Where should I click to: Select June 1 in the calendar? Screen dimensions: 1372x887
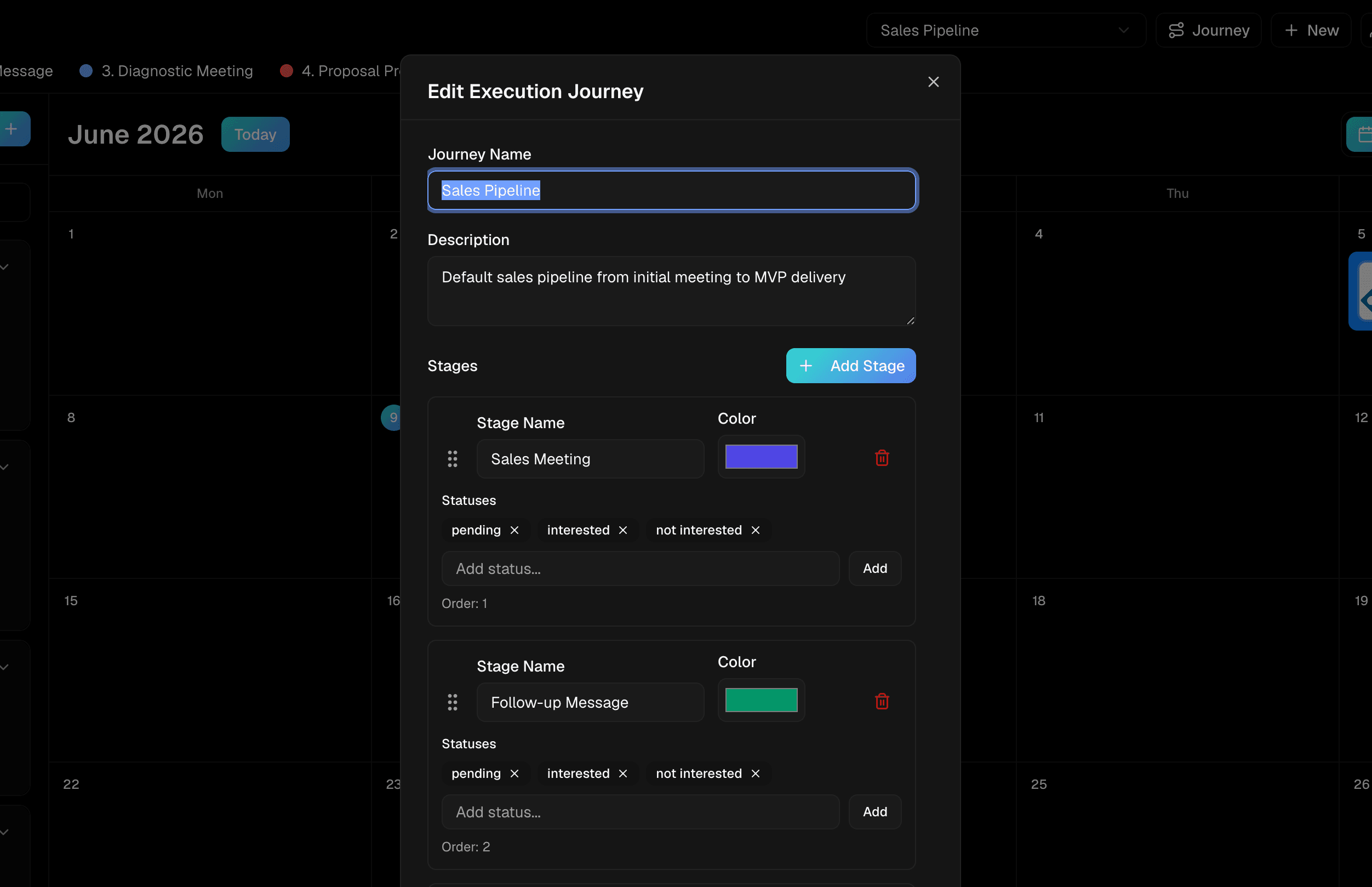point(71,234)
